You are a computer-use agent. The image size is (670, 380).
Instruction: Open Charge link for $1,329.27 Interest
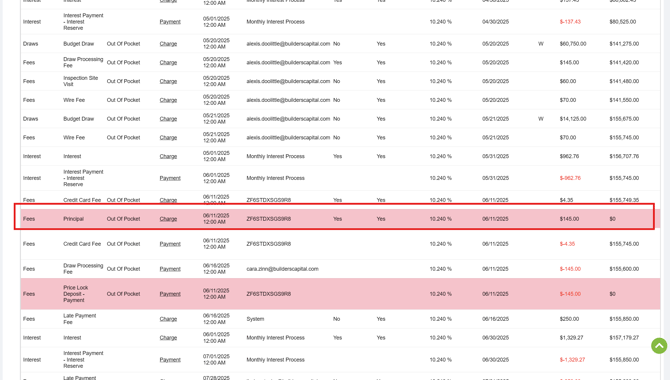[x=168, y=338]
